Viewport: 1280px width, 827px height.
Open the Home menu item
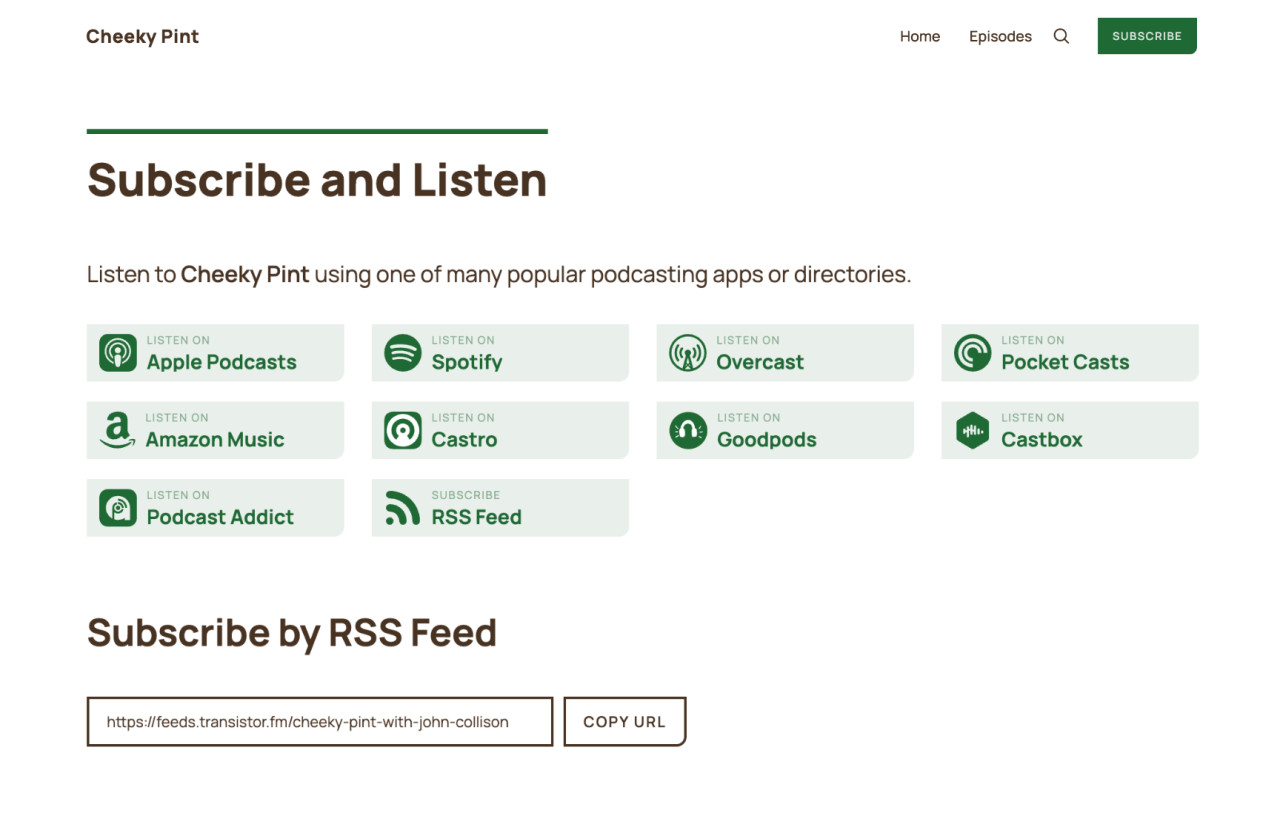point(919,36)
